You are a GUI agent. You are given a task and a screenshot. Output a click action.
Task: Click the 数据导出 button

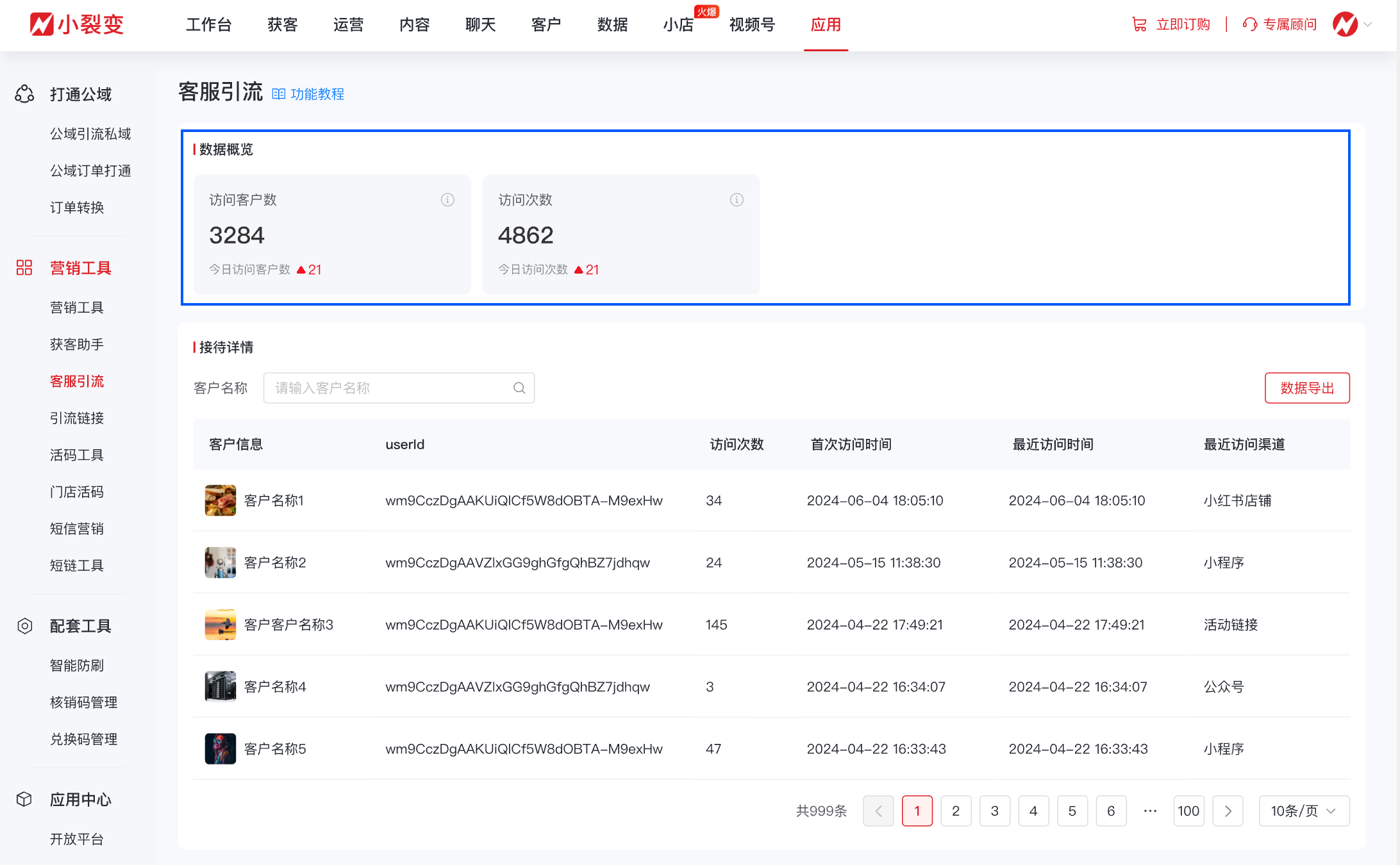pos(1307,388)
